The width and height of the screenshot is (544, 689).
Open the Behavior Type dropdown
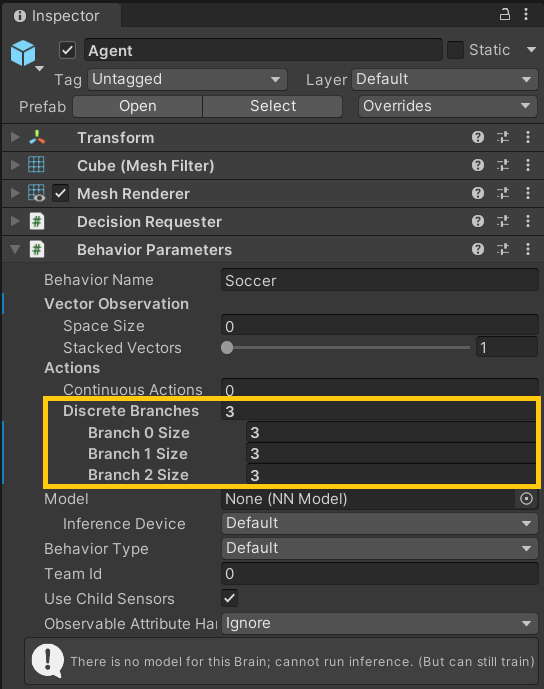pyautogui.click(x=380, y=548)
